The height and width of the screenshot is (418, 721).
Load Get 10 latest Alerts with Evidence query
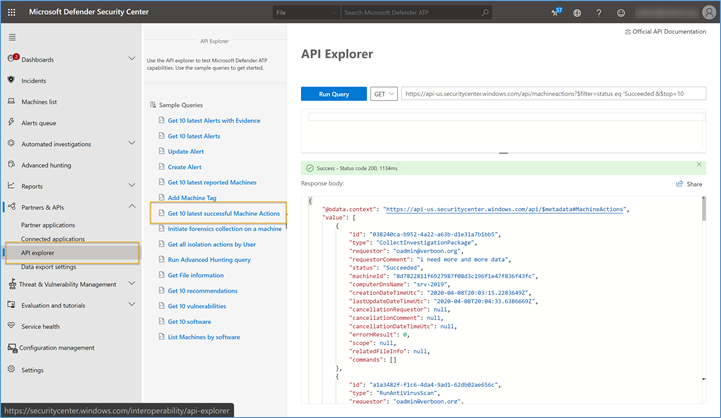click(214, 120)
